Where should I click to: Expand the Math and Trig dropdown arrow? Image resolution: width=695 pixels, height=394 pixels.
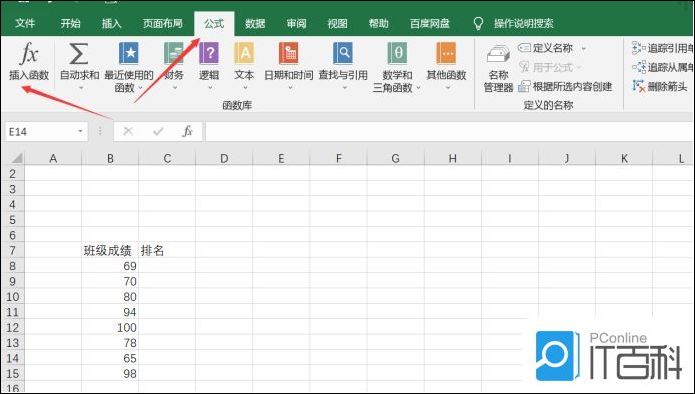[418, 88]
